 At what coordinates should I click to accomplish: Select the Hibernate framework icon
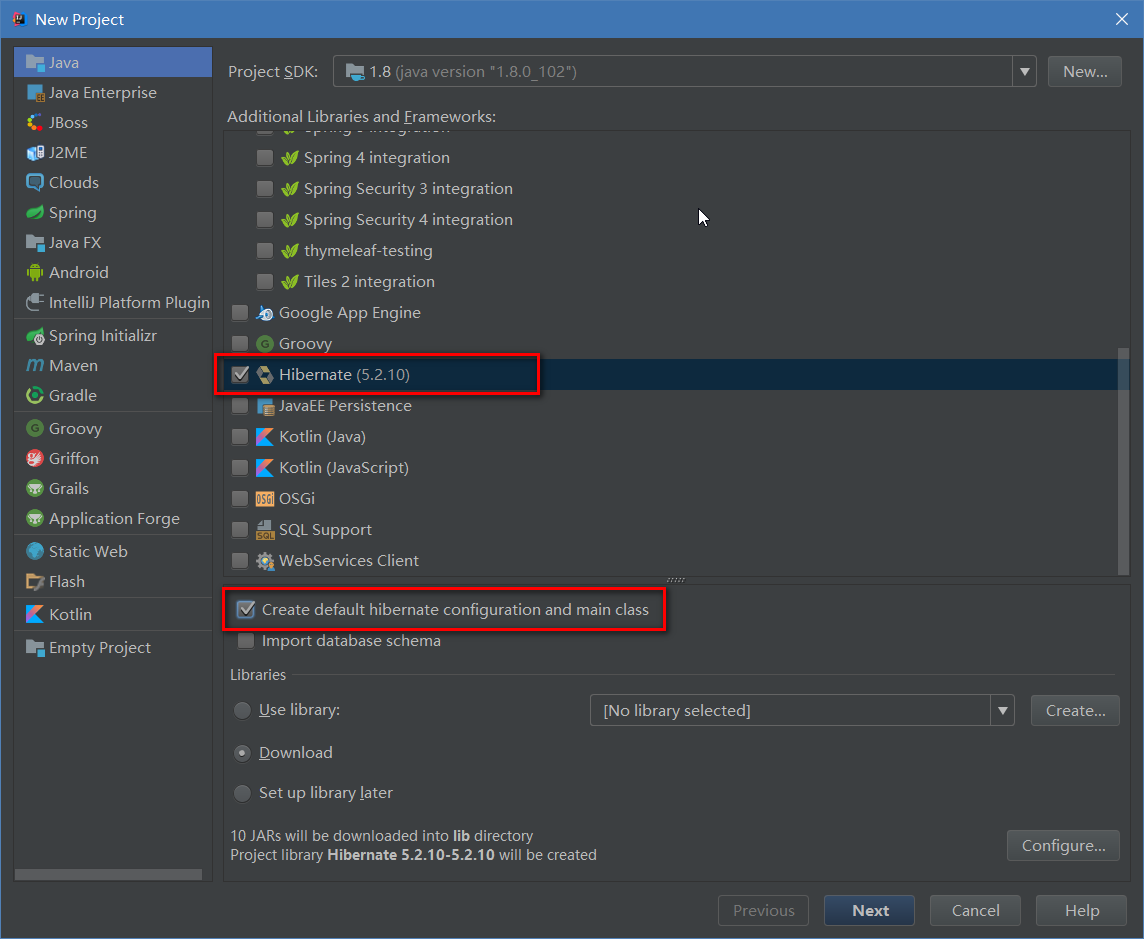pyautogui.click(x=265, y=374)
